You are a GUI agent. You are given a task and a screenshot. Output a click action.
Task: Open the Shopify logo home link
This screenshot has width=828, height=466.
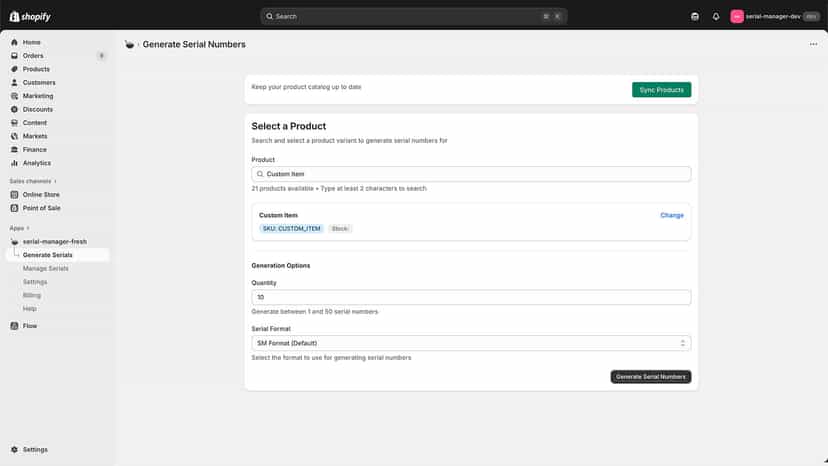click(30, 16)
